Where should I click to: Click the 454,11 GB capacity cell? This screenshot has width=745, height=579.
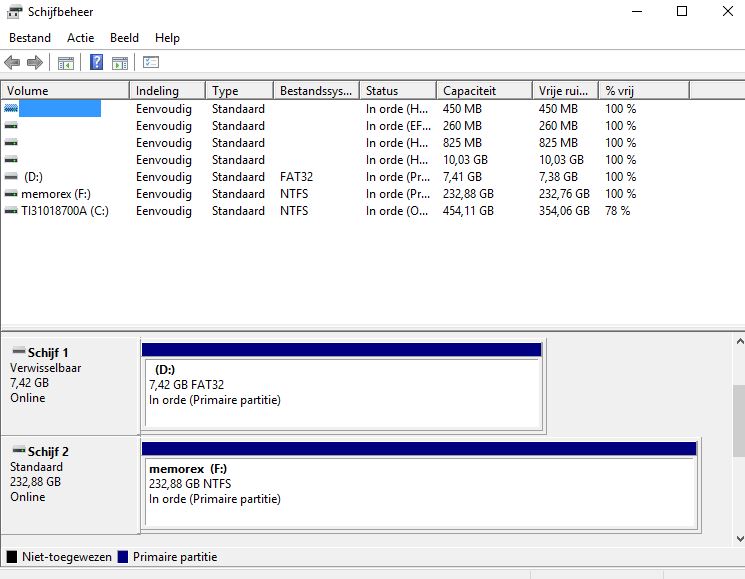pyautogui.click(x=468, y=211)
